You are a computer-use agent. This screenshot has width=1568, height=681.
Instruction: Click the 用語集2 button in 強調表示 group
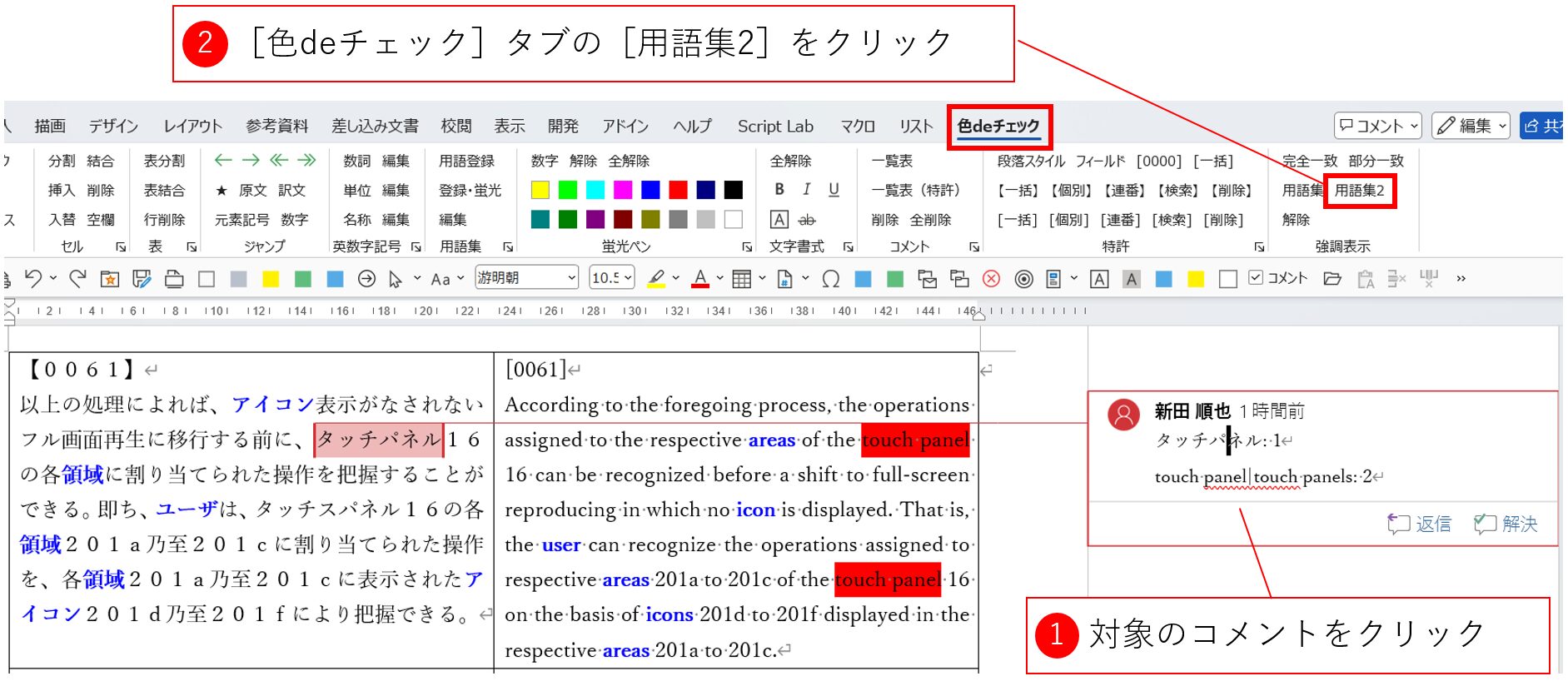tap(1359, 191)
